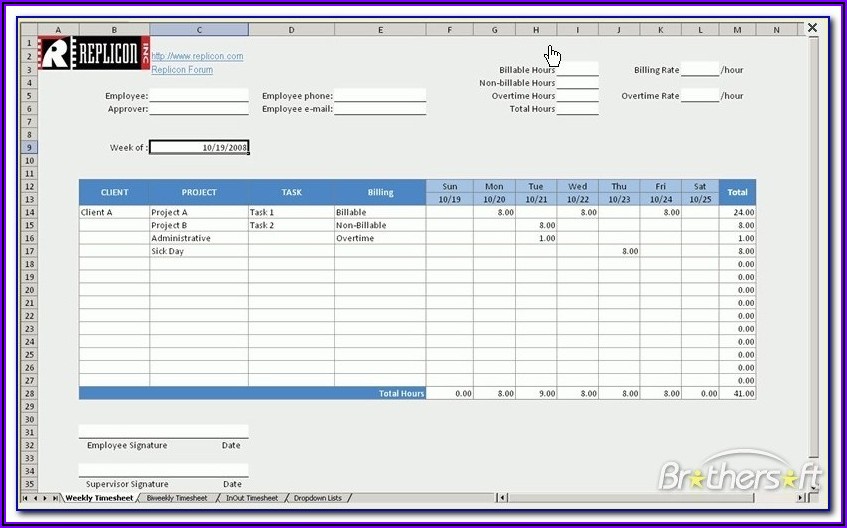
Task: Switch to the InOut Timesheet tab
Action: [x=250, y=498]
